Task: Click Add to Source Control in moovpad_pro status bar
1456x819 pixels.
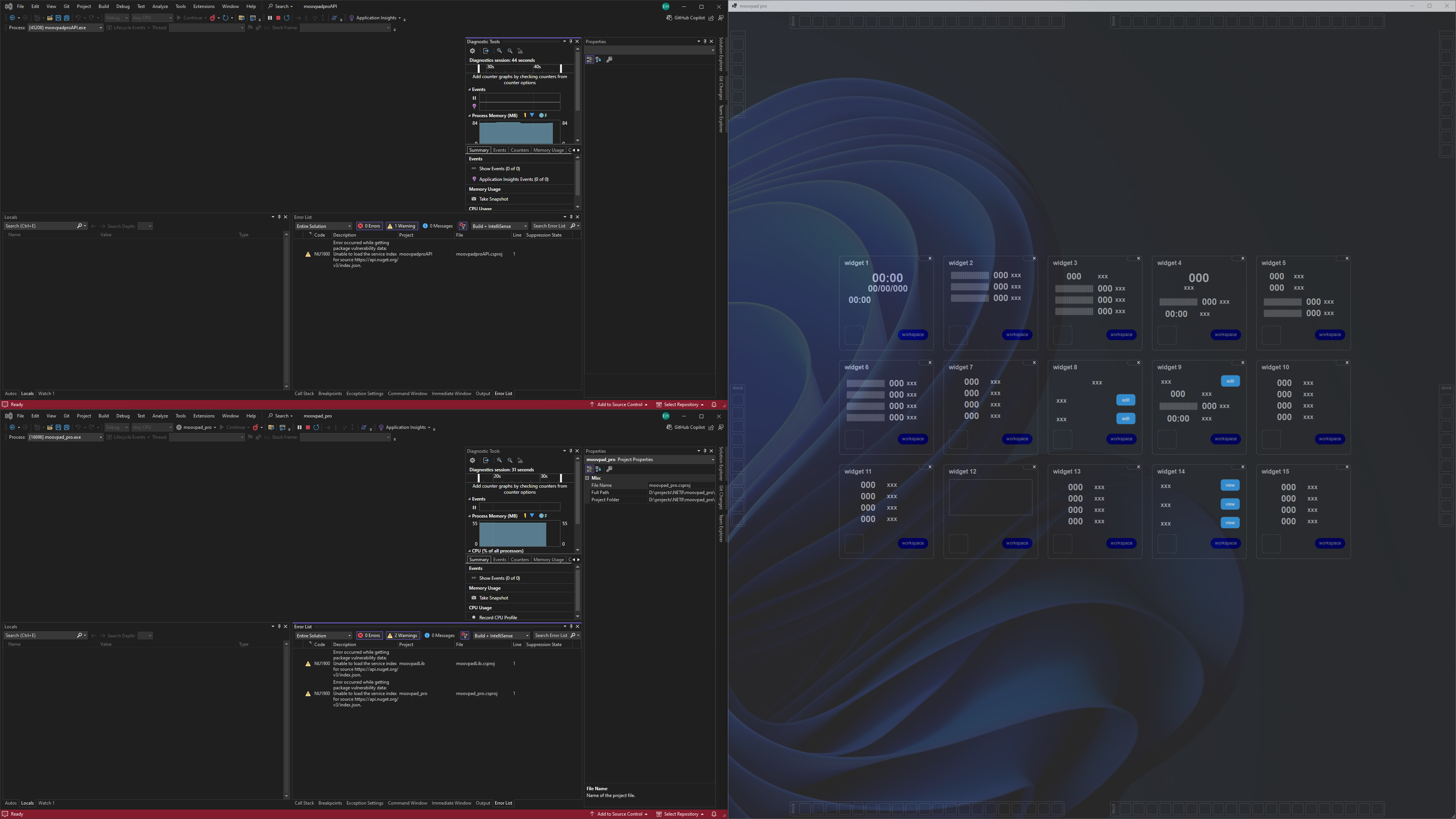Action: click(x=619, y=814)
